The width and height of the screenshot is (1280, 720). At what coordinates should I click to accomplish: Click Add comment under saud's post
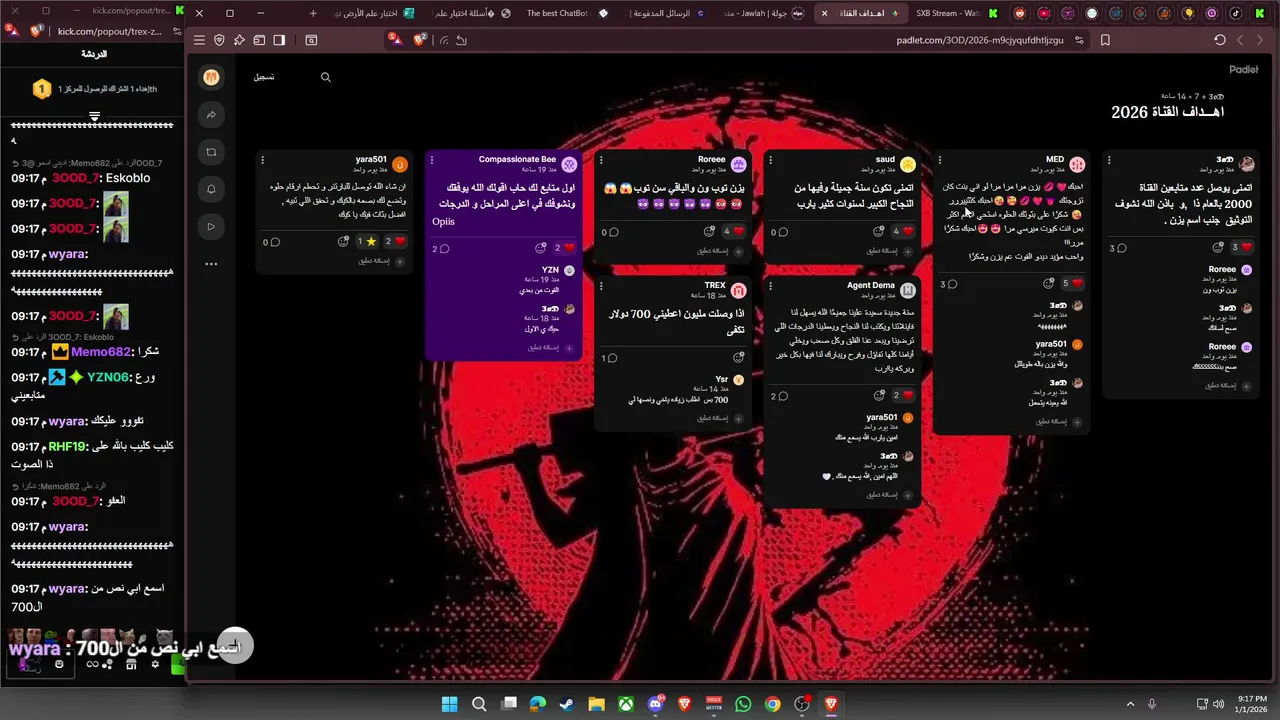tap(888, 251)
